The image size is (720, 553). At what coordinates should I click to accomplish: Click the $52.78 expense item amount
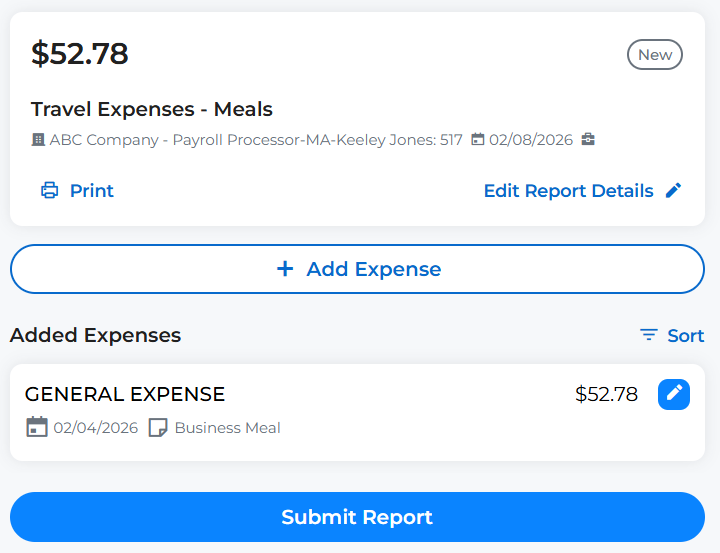[x=606, y=394]
